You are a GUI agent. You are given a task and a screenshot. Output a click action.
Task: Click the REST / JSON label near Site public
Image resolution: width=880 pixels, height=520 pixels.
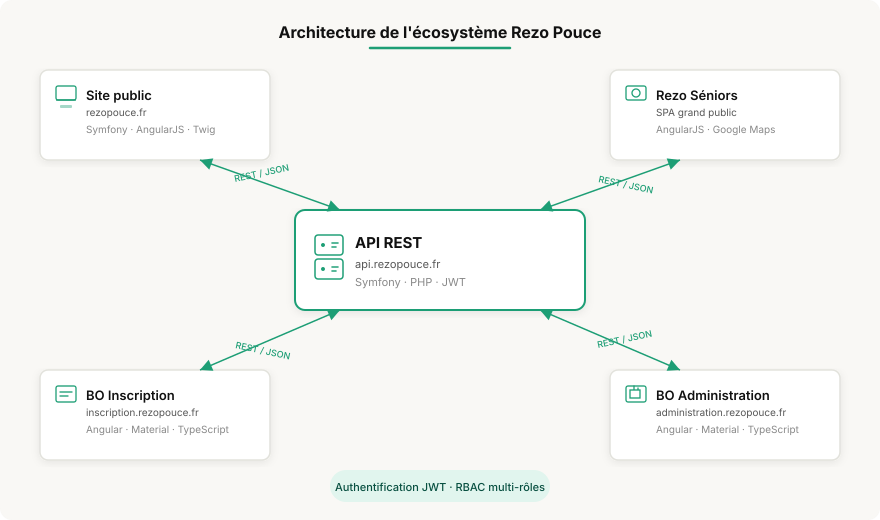pyautogui.click(x=262, y=173)
